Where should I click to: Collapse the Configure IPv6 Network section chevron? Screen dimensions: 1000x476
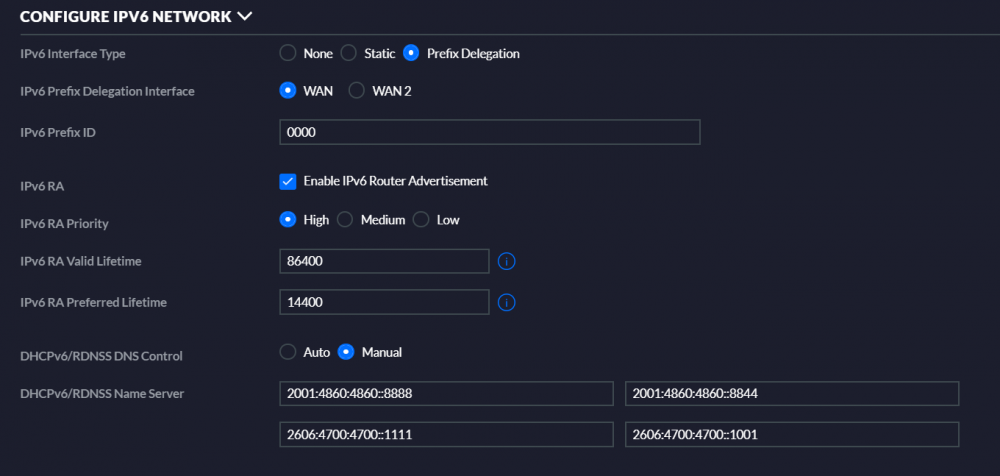coord(244,17)
